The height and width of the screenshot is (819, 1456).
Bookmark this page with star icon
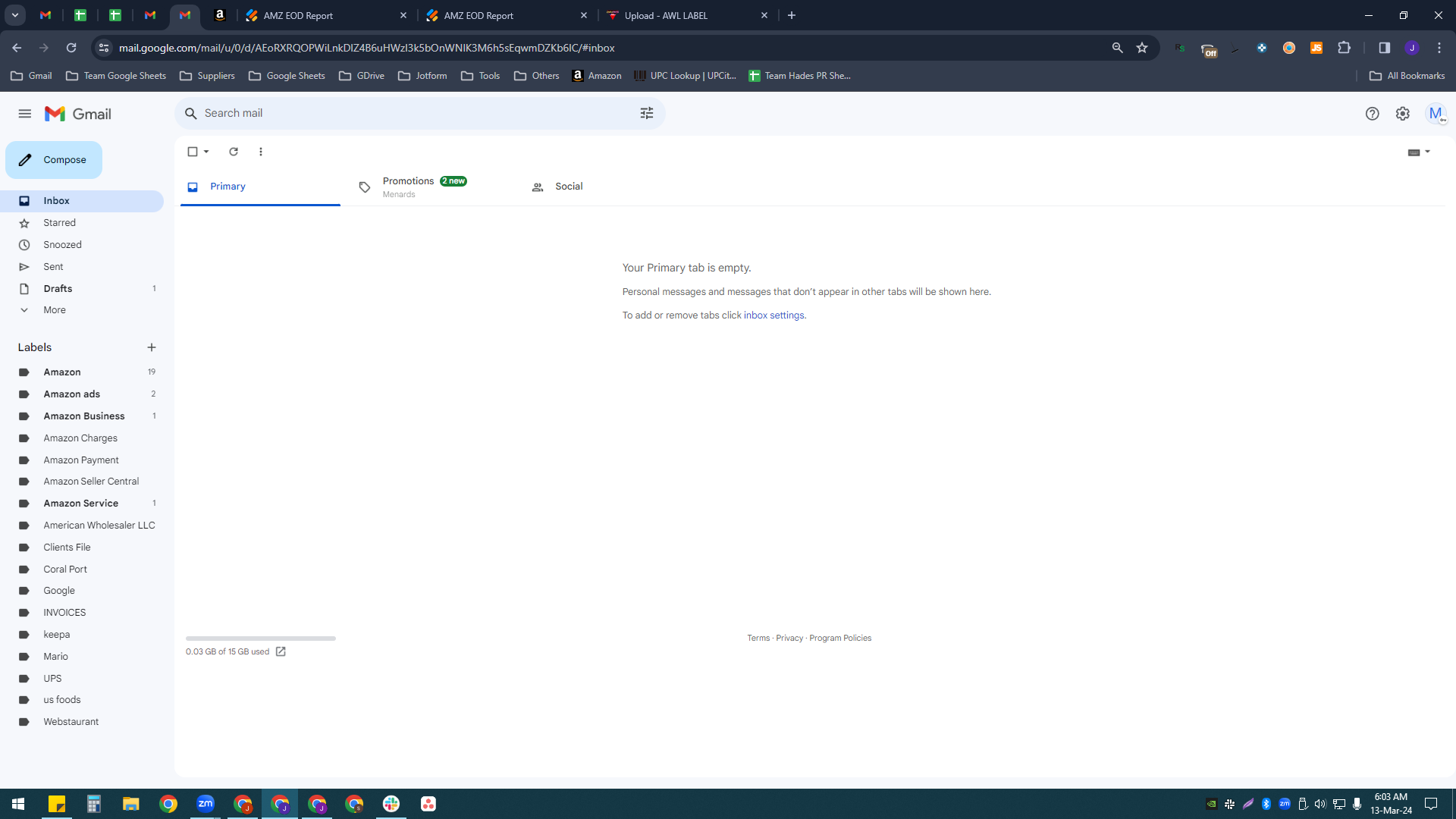[x=1142, y=48]
